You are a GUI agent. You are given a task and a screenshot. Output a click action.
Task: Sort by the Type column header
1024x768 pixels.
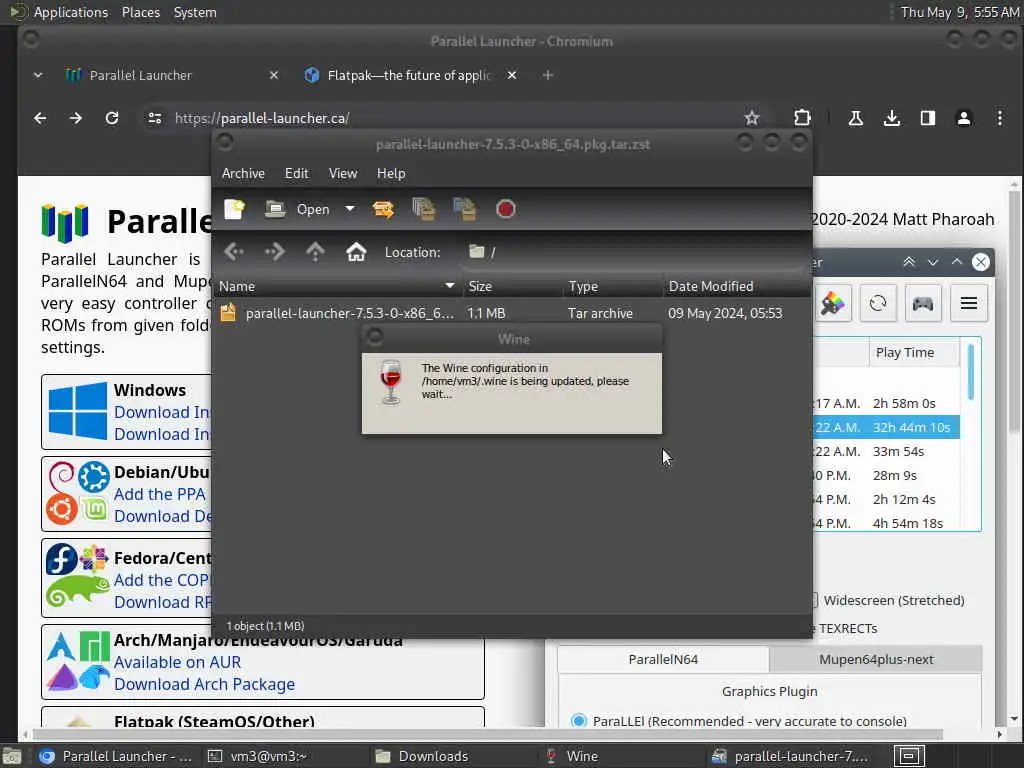(x=614, y=286)
